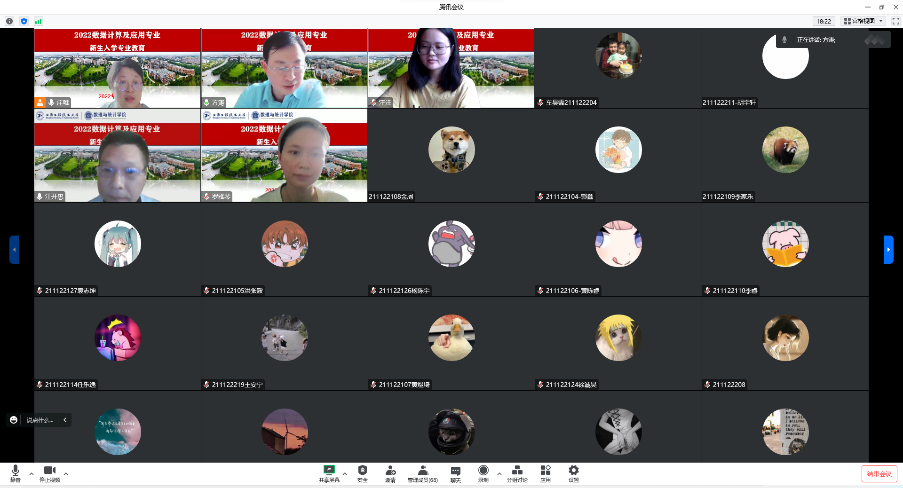
Task: Select participant tile 211122127 with Miku avatar
Action: [117, 250]
